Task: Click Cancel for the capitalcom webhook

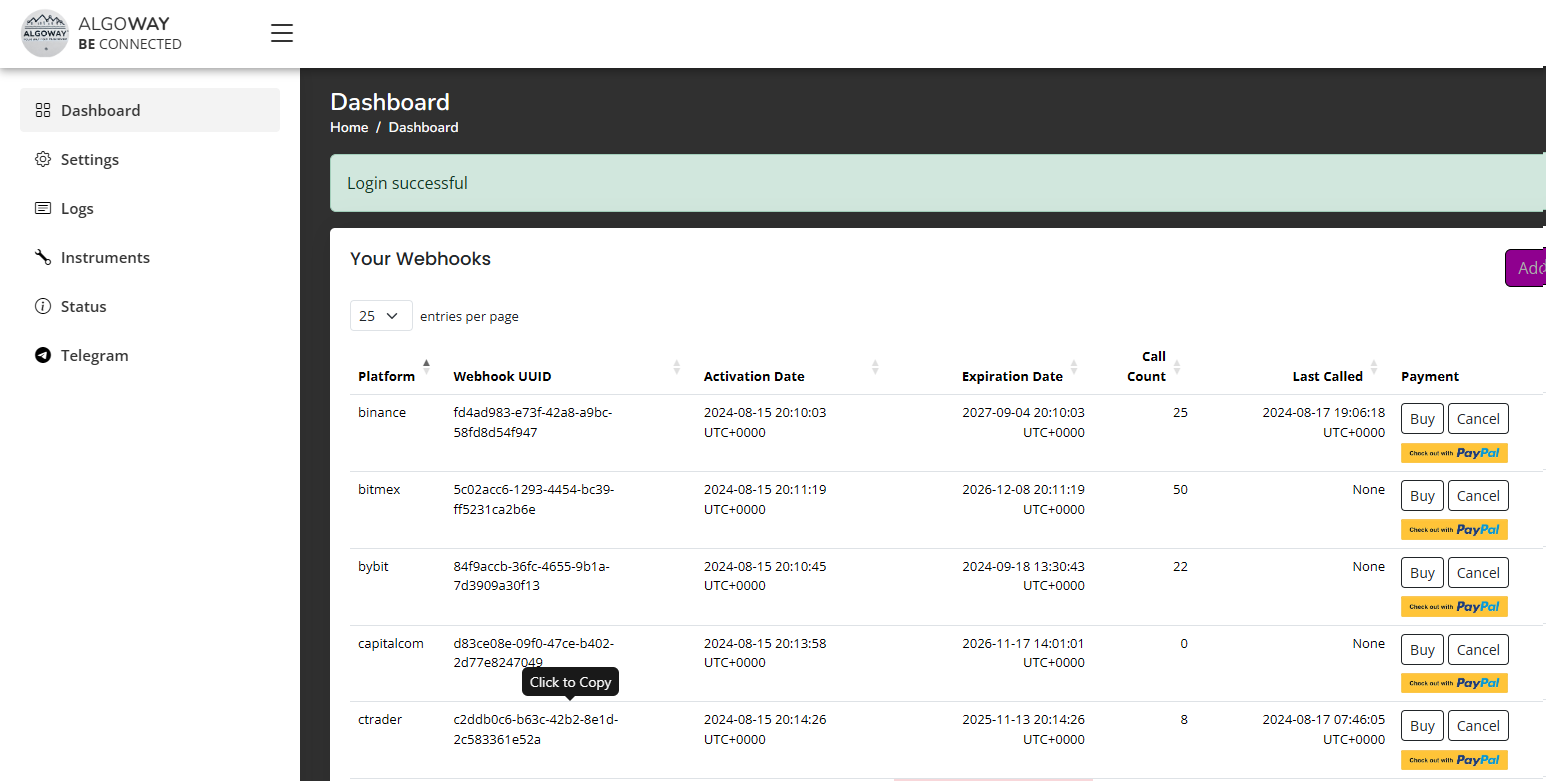Action: (1478, 650)
